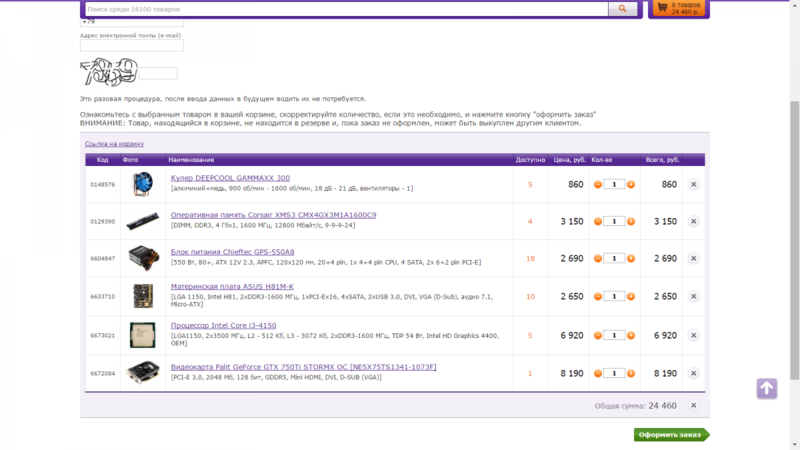Click the green Оформить заказ button
This screenshot has width=800, height=450.
[x=671, y=435]
